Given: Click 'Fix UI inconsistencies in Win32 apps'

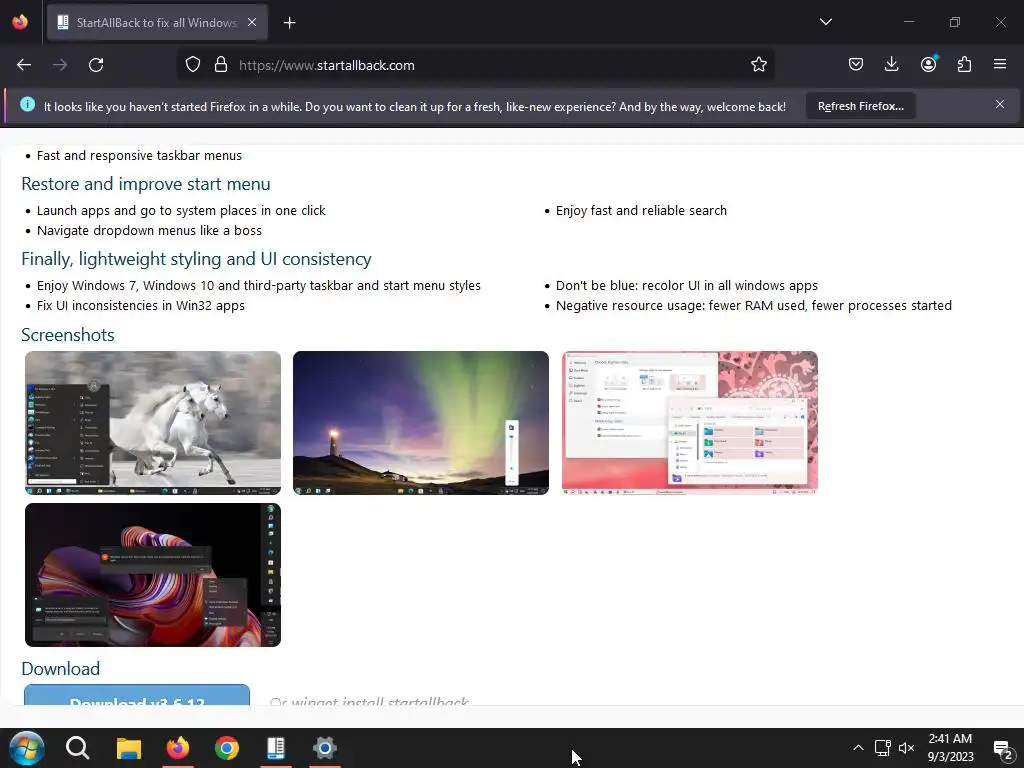Looking at the screenshot, I should tap(140, 306).
